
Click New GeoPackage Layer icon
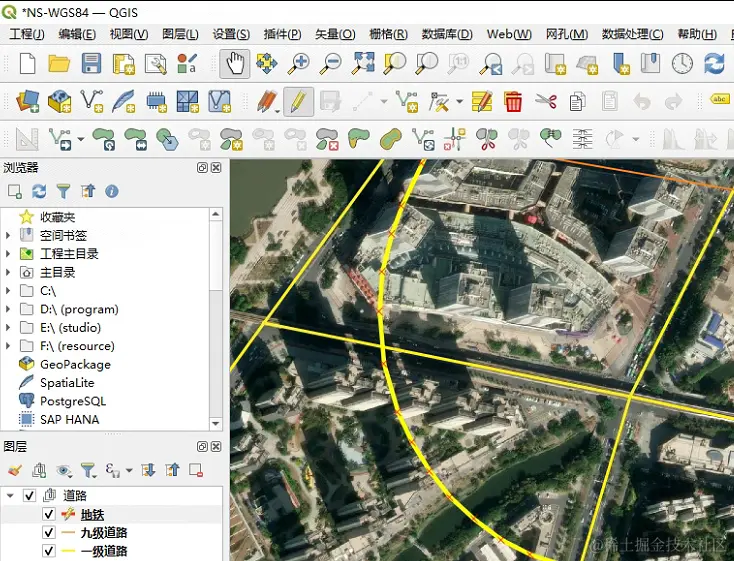click(x=59, y=101)
